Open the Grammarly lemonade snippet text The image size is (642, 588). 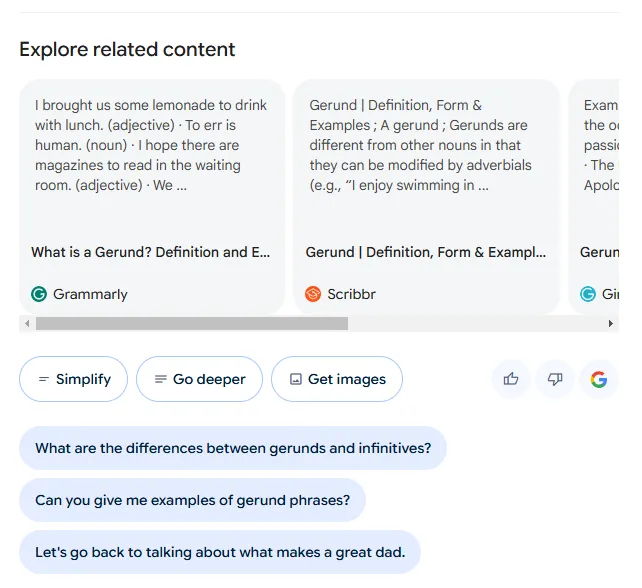[x=151, y=145]
